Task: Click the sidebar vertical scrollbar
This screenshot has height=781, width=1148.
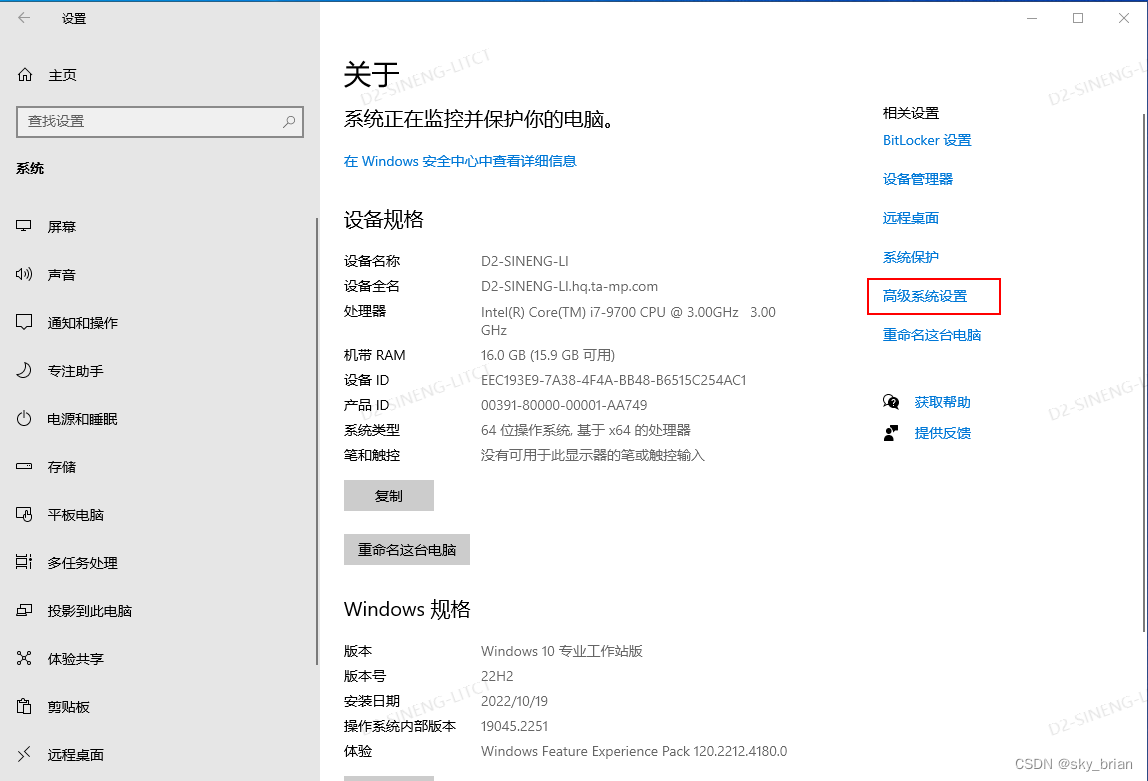Action: pos(317,441)
